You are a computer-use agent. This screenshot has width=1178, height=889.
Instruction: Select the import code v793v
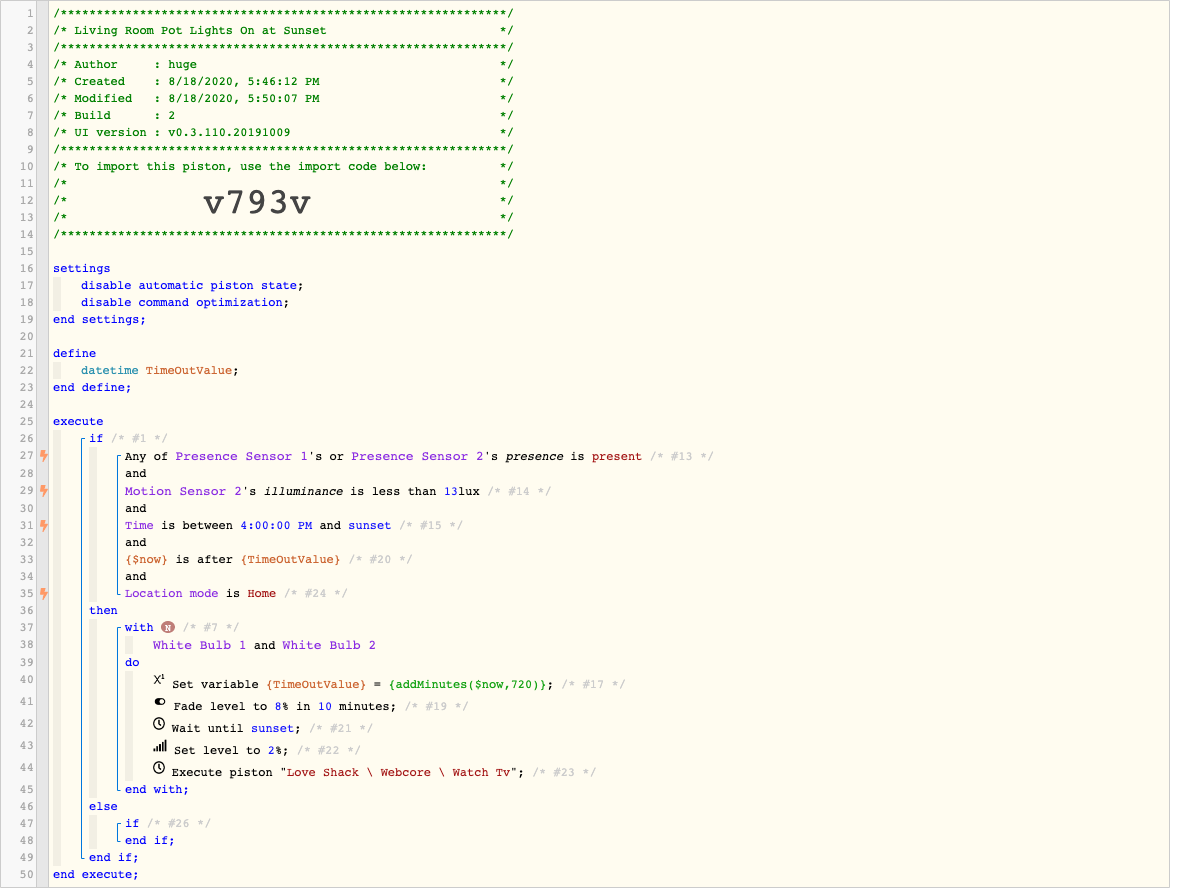click(257, 202)
